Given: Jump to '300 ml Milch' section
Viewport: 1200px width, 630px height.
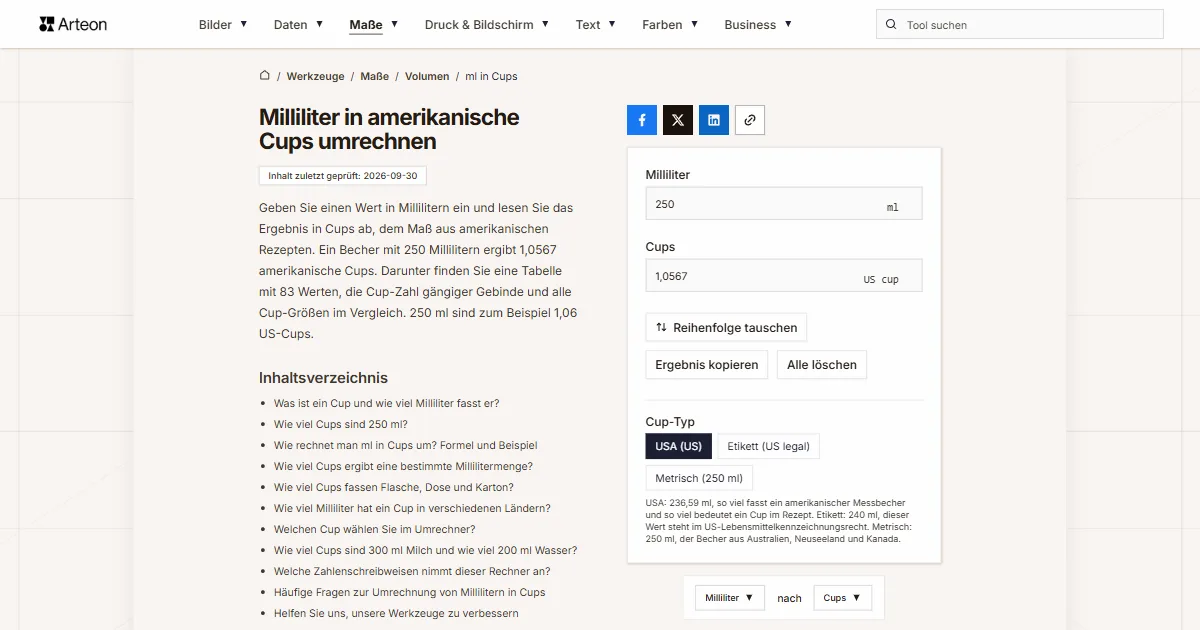Looking at the screenshot, I should pyautogui.click(x=425, y=550).
